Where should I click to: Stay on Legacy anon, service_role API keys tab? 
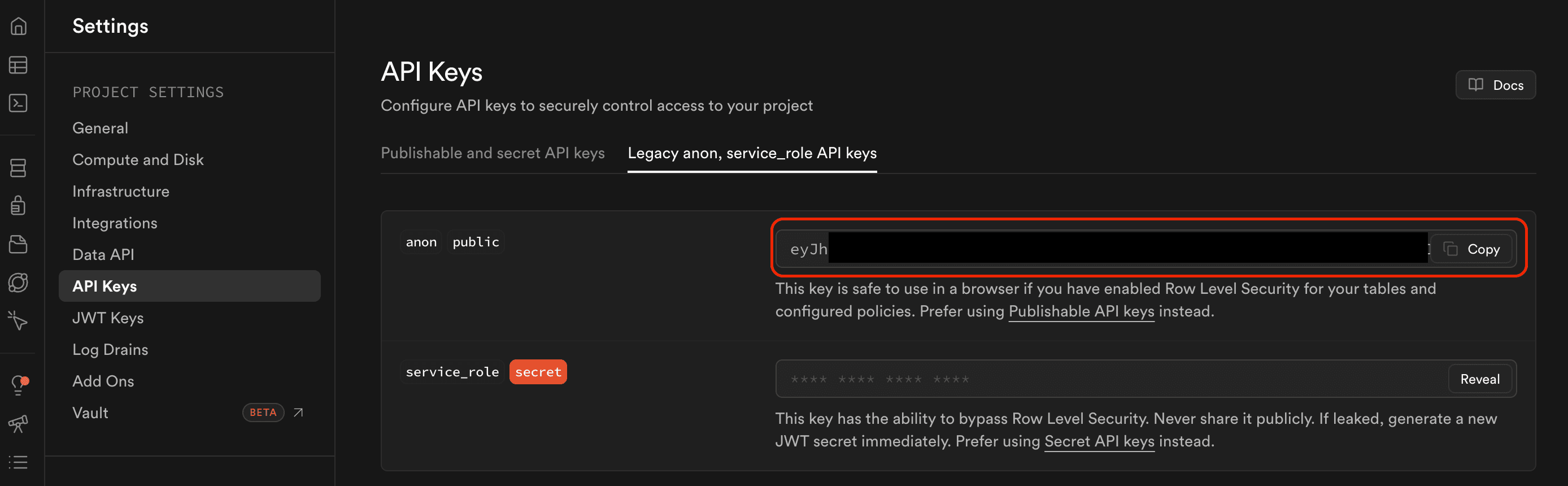752,153
